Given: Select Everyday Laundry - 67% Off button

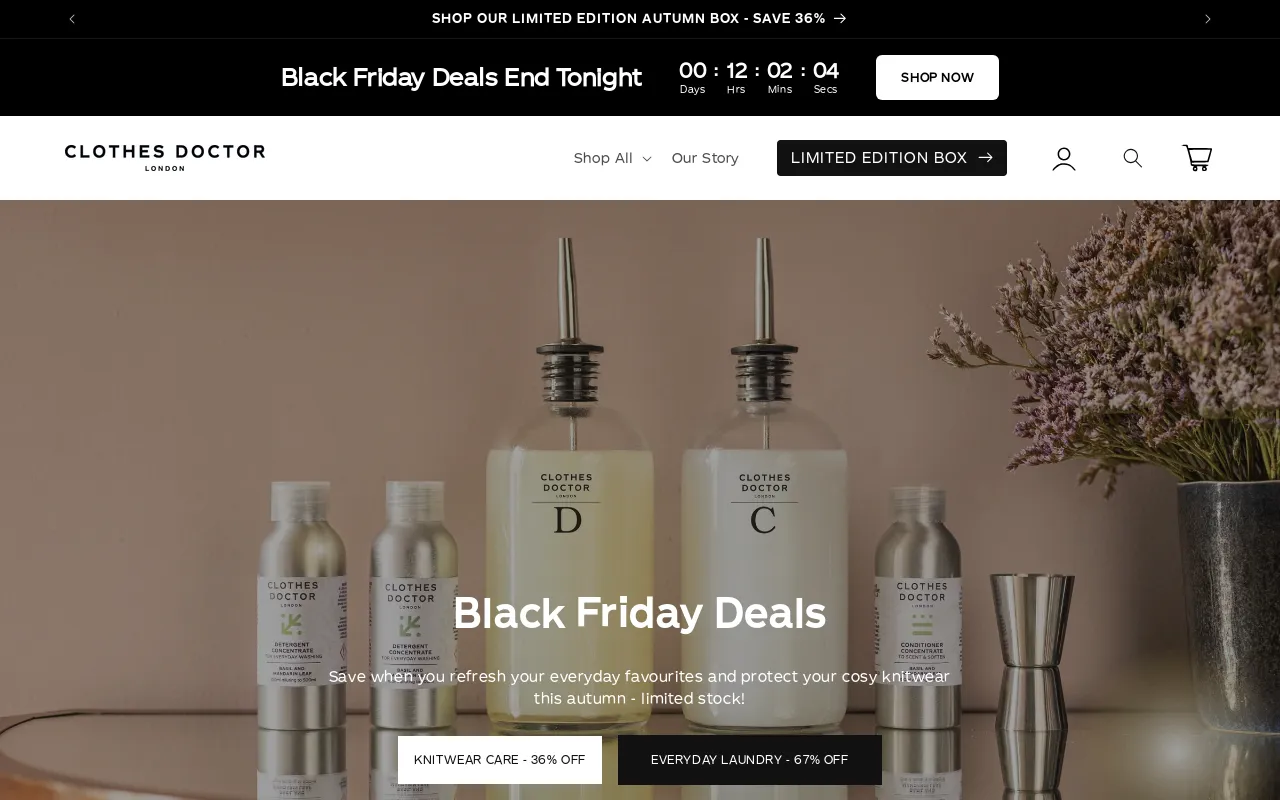Looking at the screenshot, I should (750, 760).
